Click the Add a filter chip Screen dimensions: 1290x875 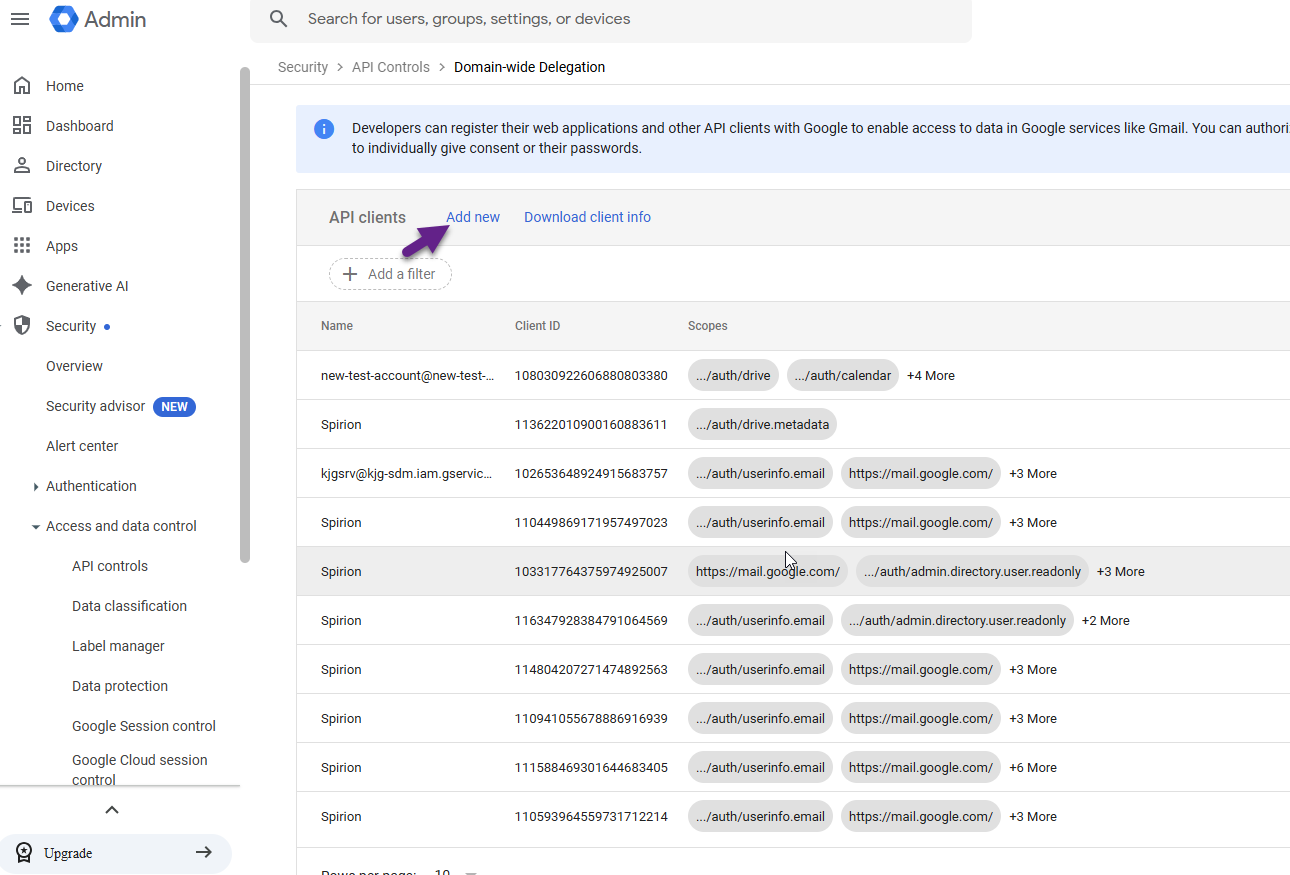click(390, 274)
